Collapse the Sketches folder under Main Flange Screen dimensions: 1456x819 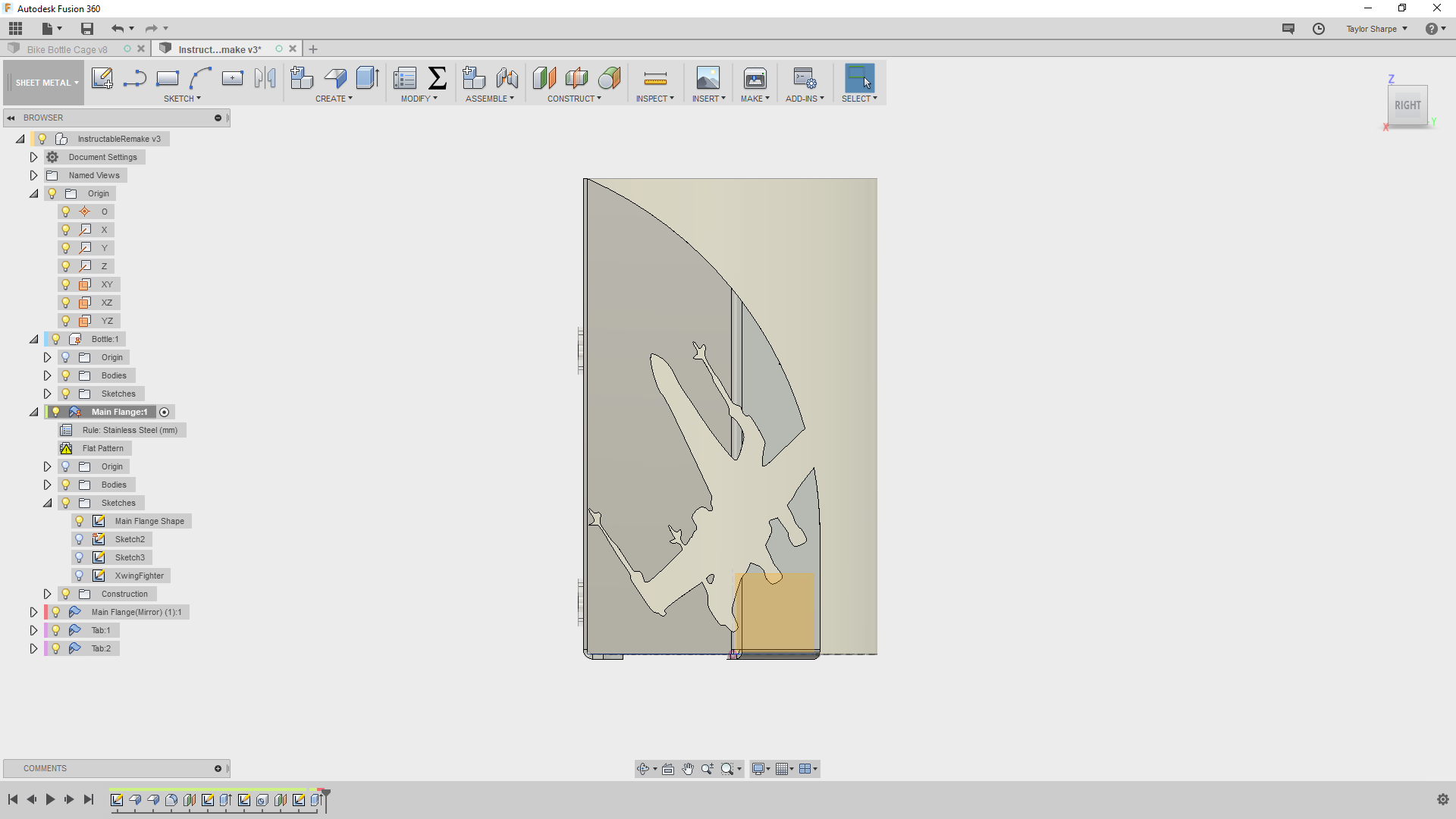tap(47, 503)
